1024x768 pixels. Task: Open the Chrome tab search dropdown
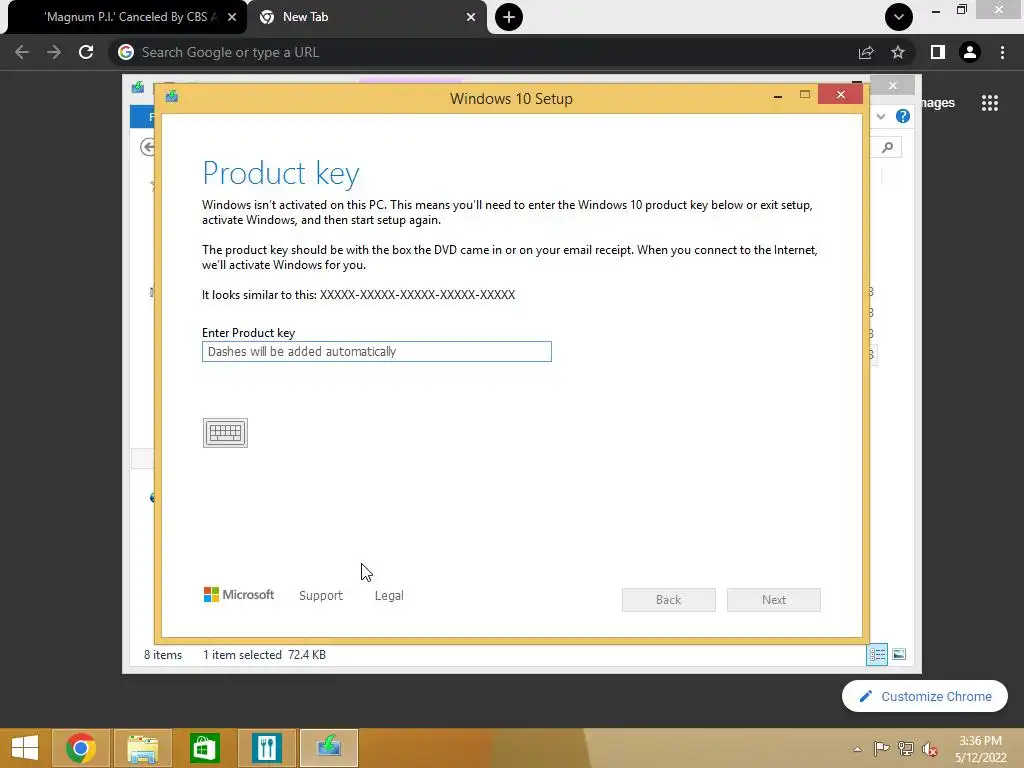899,17
